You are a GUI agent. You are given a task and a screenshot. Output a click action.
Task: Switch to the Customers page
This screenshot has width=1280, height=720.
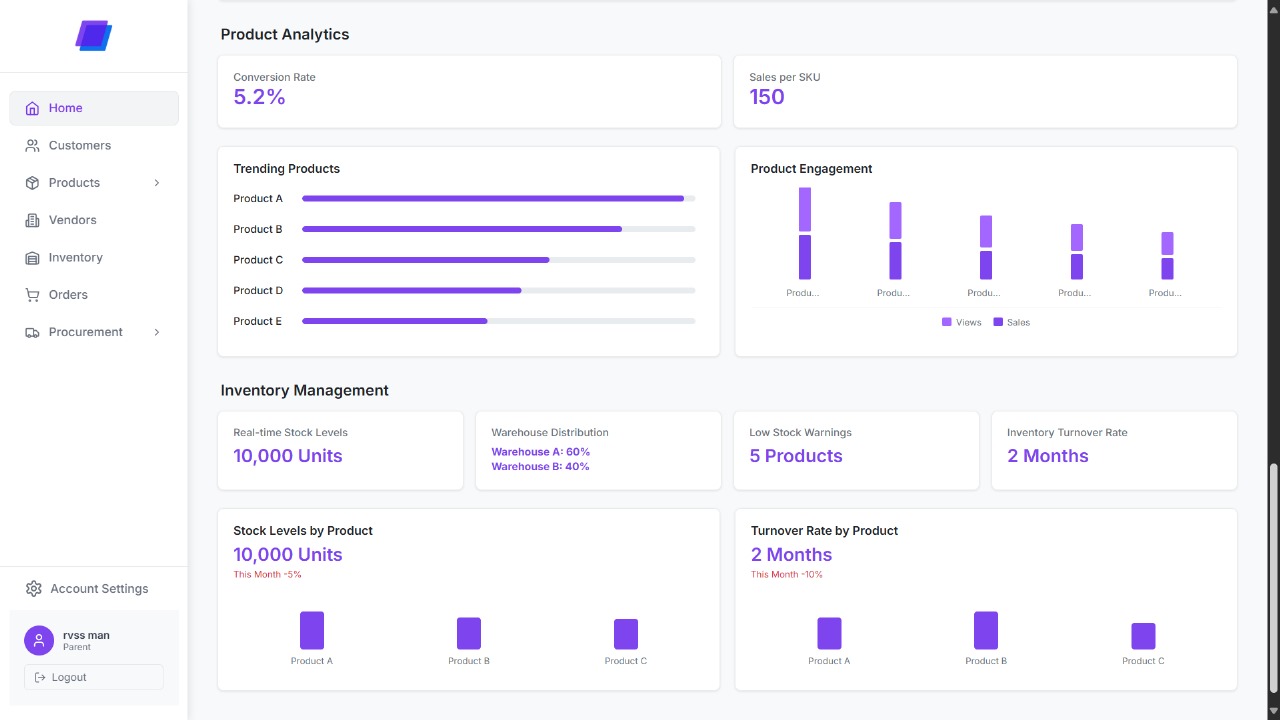(80, 145)
